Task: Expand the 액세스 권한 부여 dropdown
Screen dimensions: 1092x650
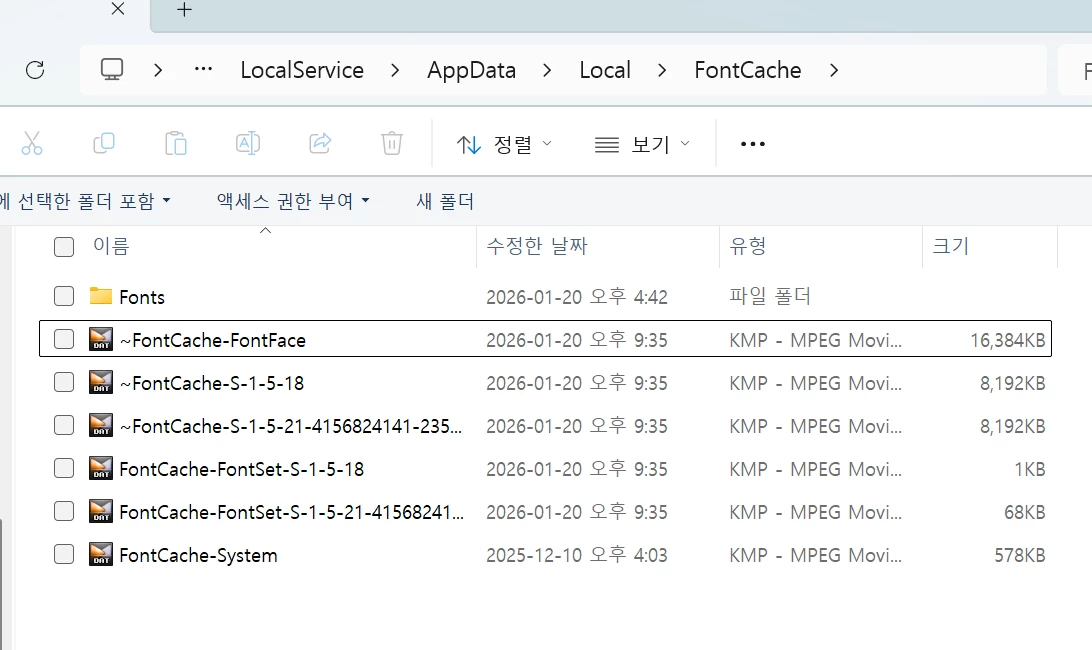Action: 293,201
